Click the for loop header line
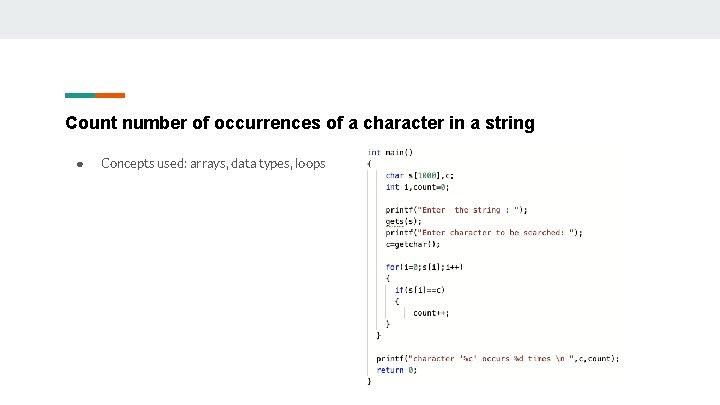720x405 pixels. pos(424,267)
